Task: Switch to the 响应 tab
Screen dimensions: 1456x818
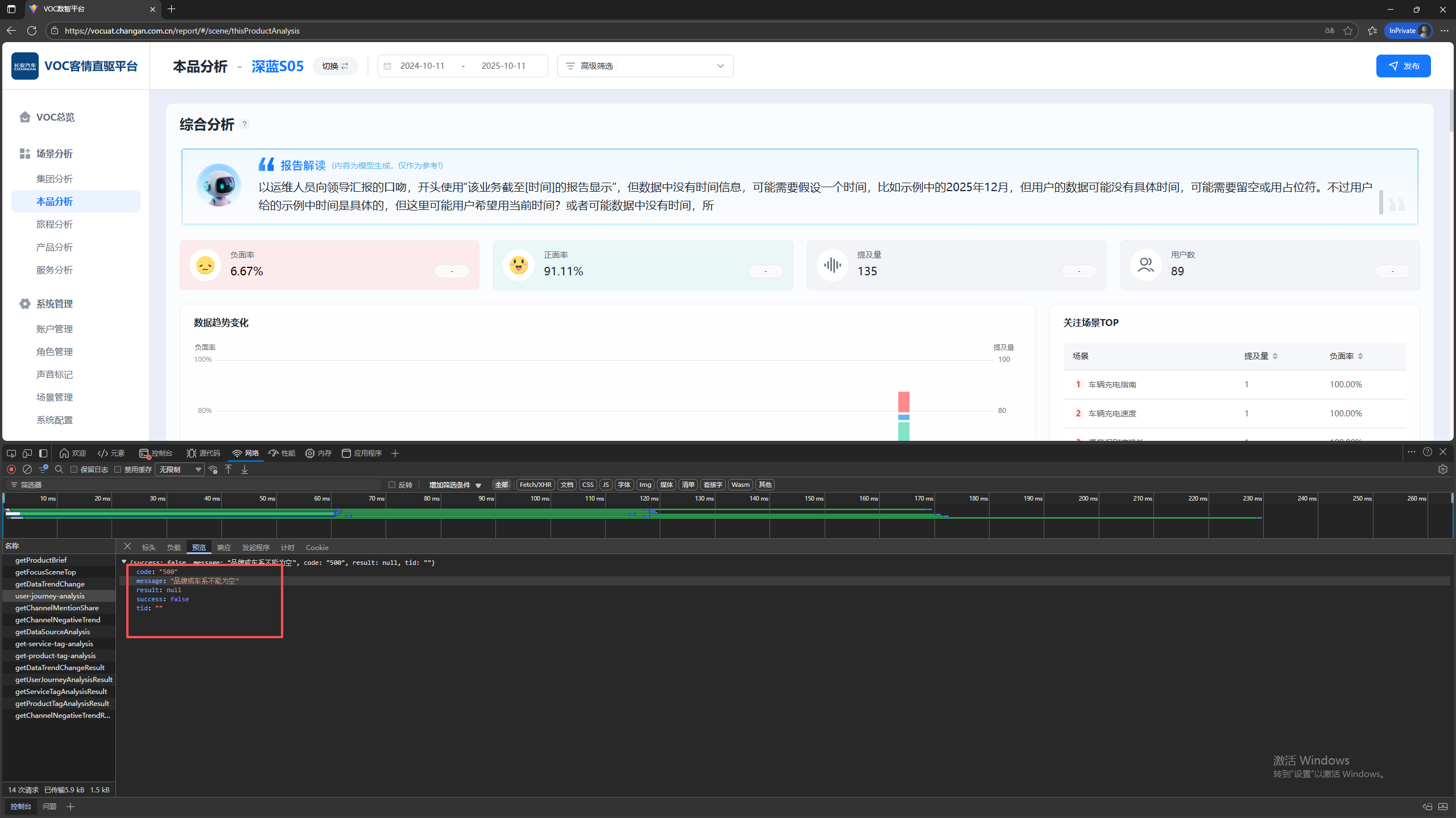Action: pyautogui.click(x=224, y=547)
